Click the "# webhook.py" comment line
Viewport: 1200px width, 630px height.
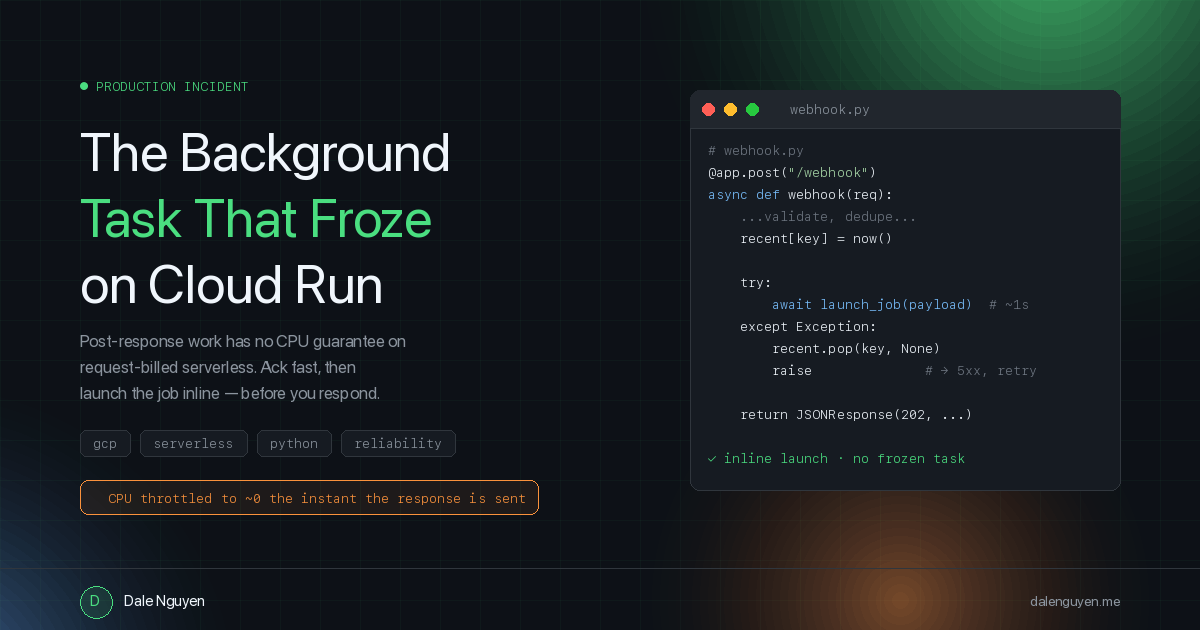[x=756, y=151]
